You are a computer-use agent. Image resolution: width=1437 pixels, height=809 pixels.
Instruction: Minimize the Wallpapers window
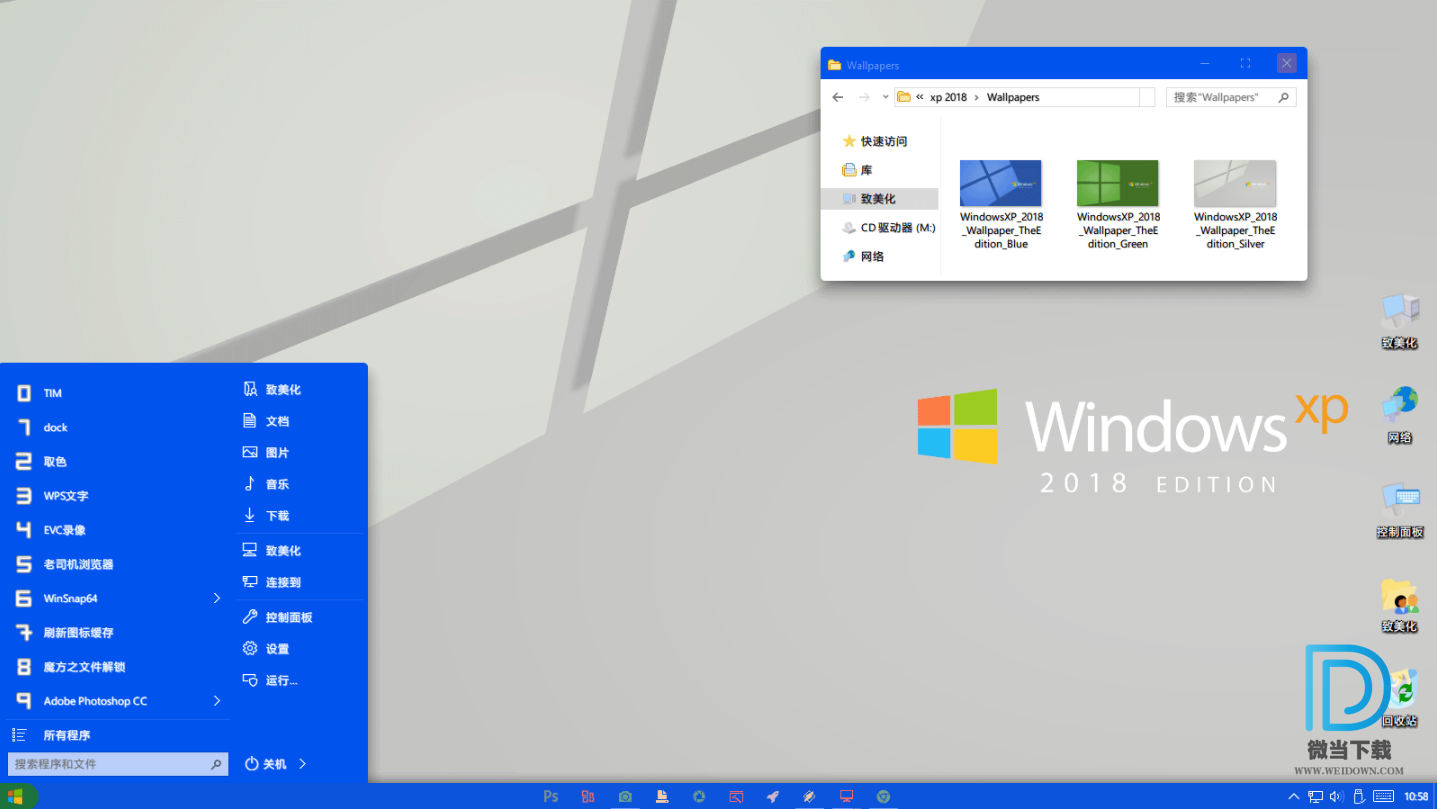1206,63
